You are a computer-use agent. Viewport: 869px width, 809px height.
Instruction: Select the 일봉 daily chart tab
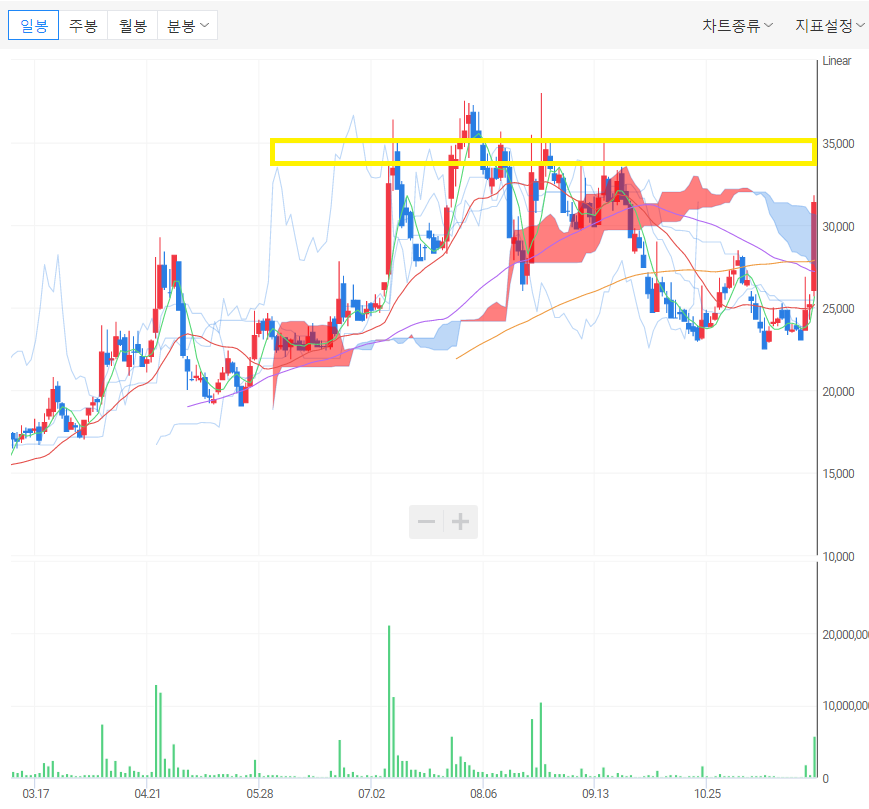[x=33, y=25]
